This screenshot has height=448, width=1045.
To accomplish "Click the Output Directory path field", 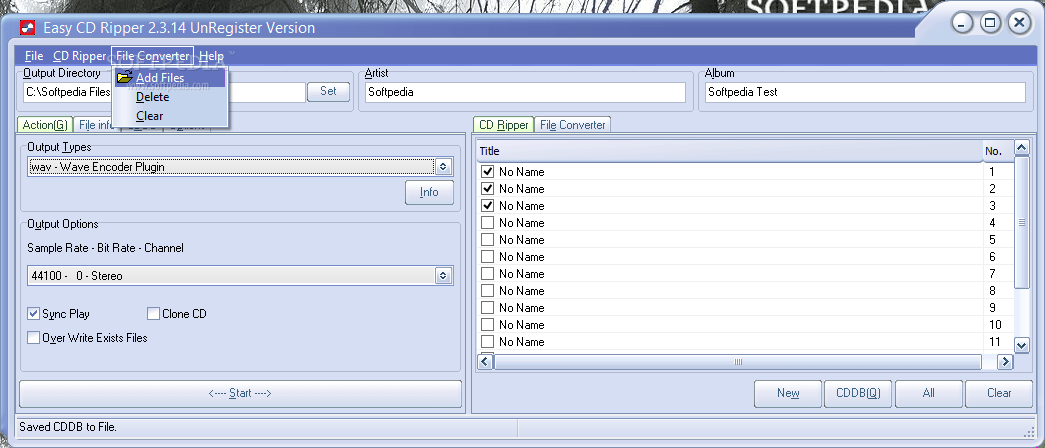I will point(164,92).
